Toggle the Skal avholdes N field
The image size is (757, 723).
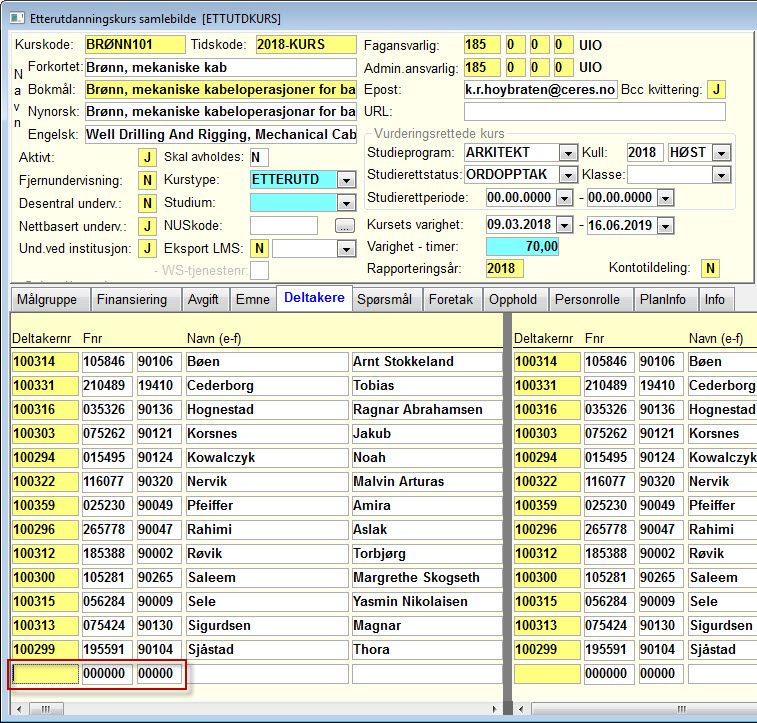pos(259,157)
